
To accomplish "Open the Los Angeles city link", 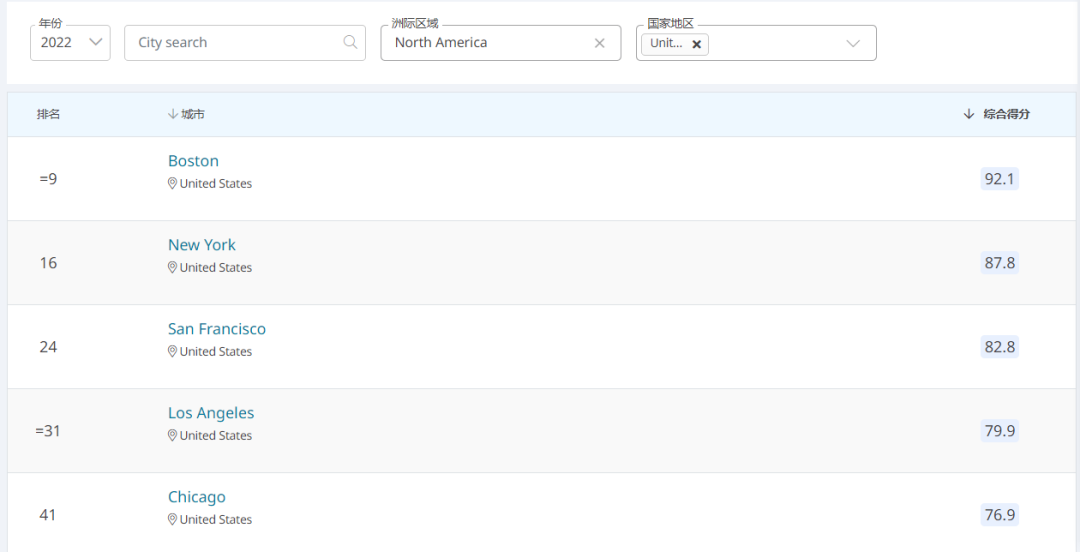I will coord(211,413).
